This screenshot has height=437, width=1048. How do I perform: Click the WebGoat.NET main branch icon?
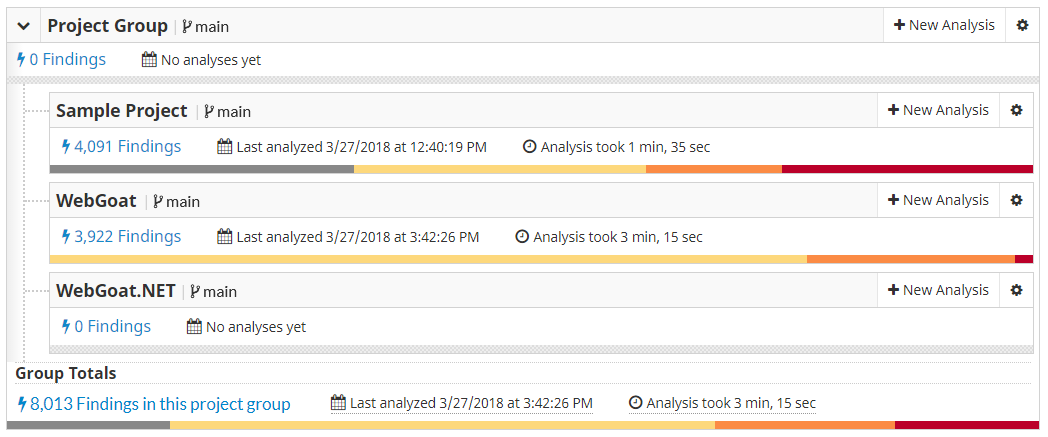tap(195, 291)
